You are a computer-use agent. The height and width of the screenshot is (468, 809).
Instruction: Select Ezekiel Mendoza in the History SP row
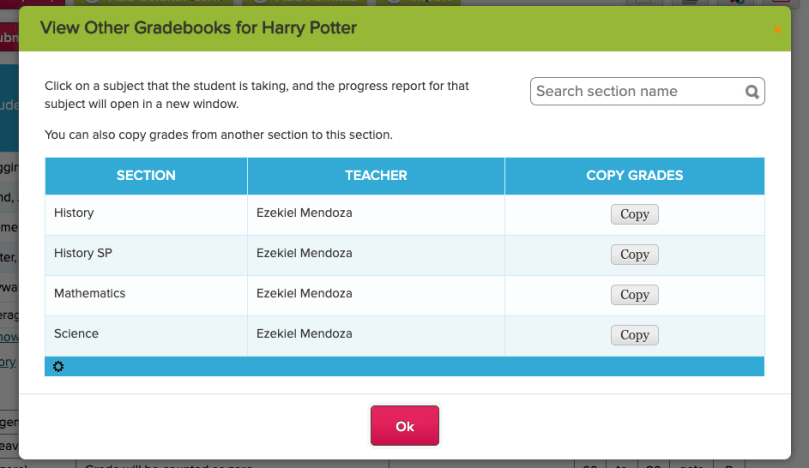coord(304,253)
